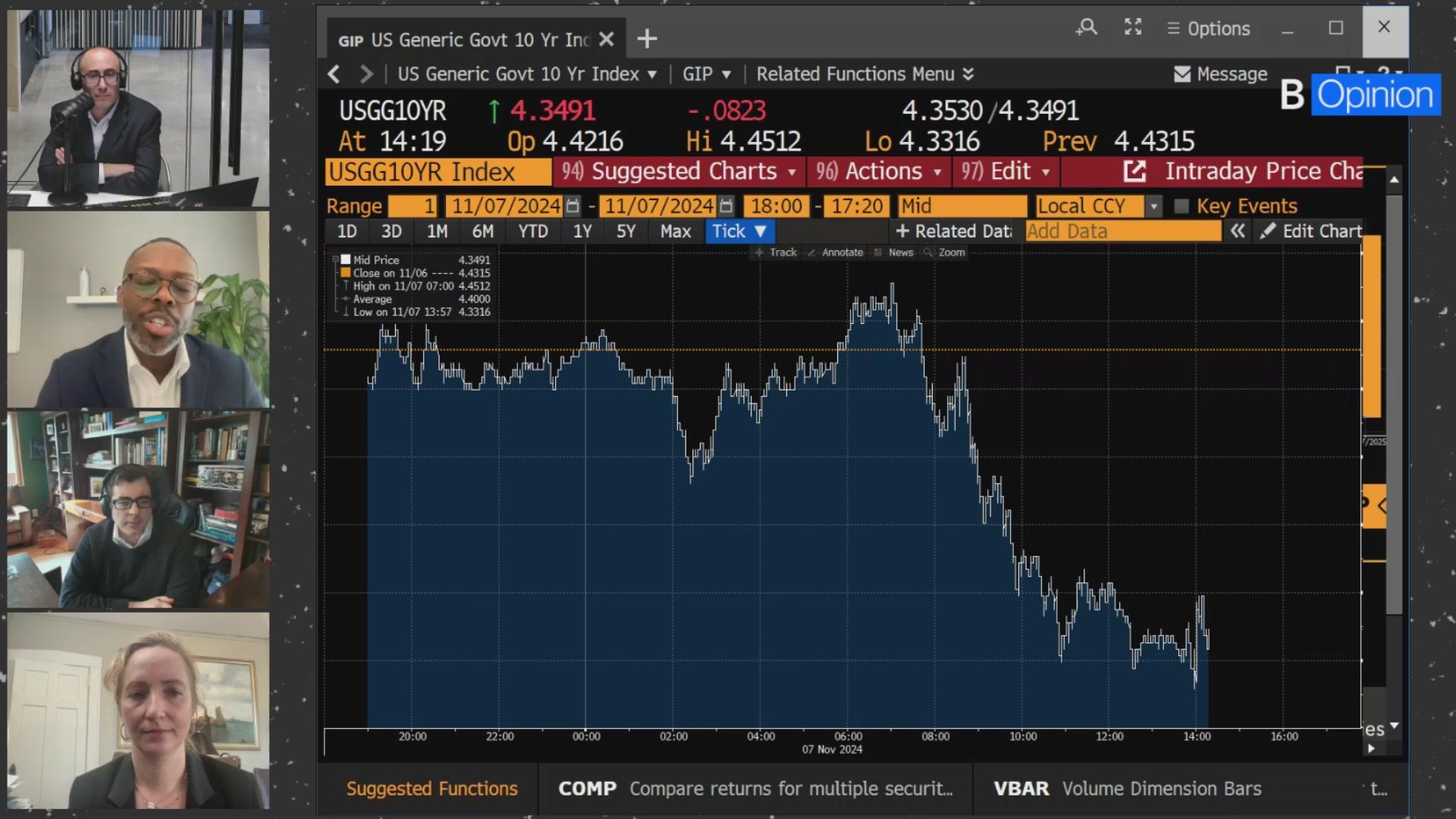Click Low on 11/07 13:57 legend row
The height and width of the screenshot is (819, 1456).
point(416,312)
